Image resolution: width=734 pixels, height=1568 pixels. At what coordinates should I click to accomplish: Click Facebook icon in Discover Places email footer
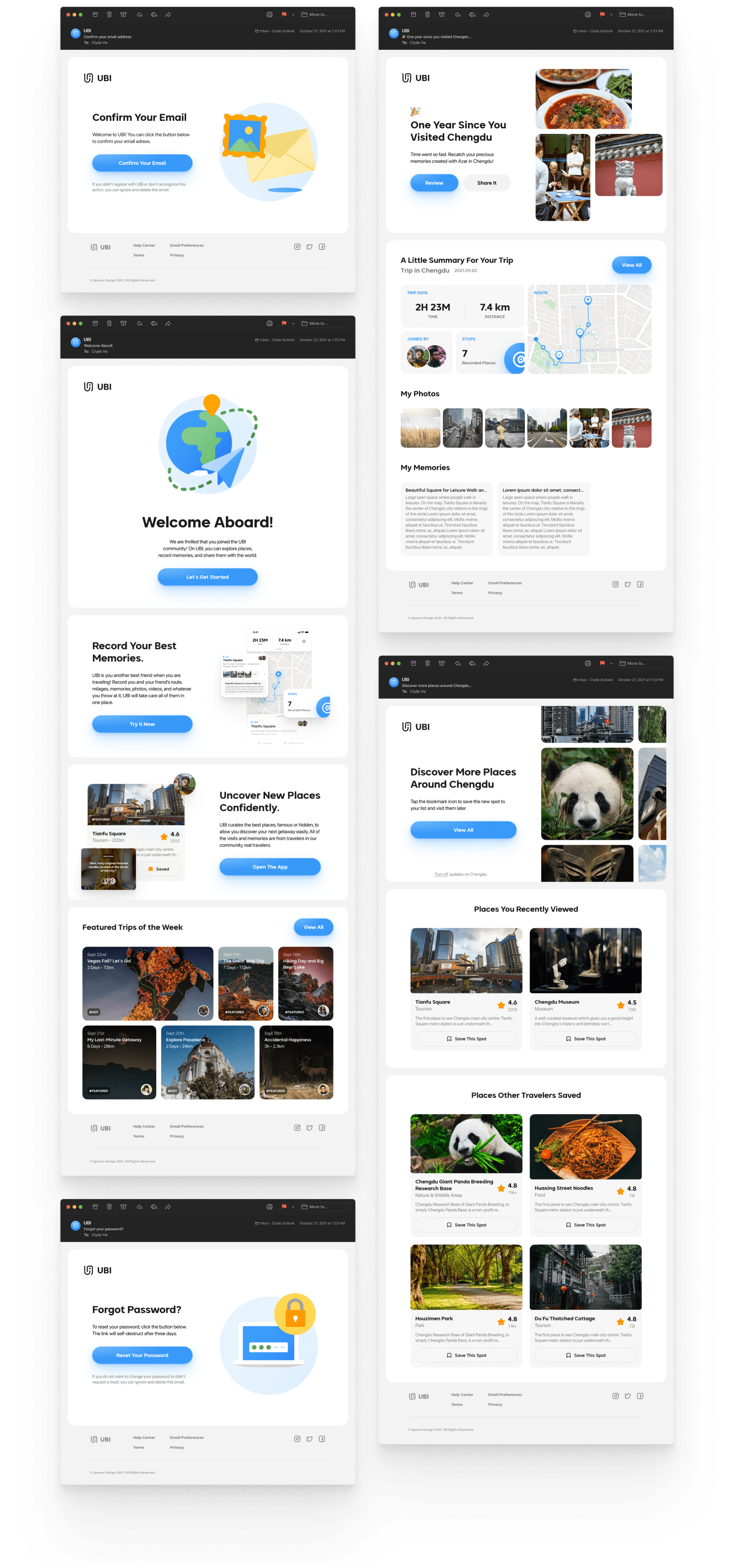640,1396
